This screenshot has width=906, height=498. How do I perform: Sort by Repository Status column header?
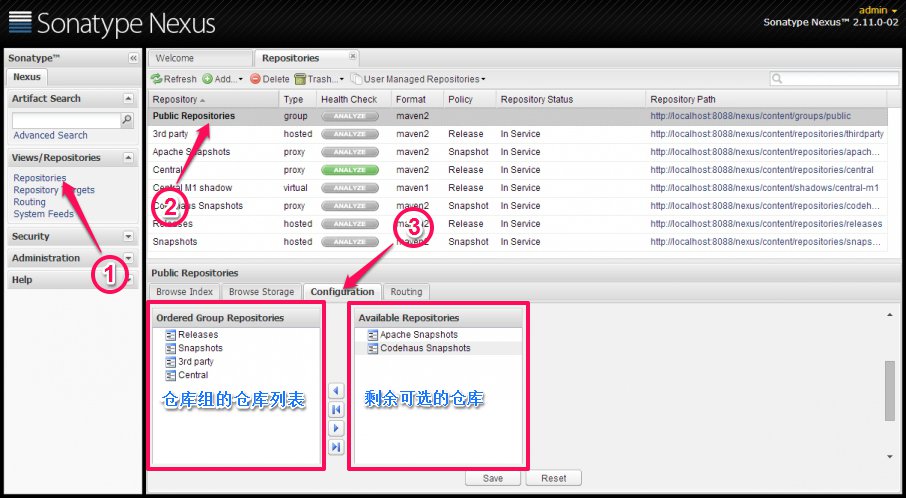(570, 99)
